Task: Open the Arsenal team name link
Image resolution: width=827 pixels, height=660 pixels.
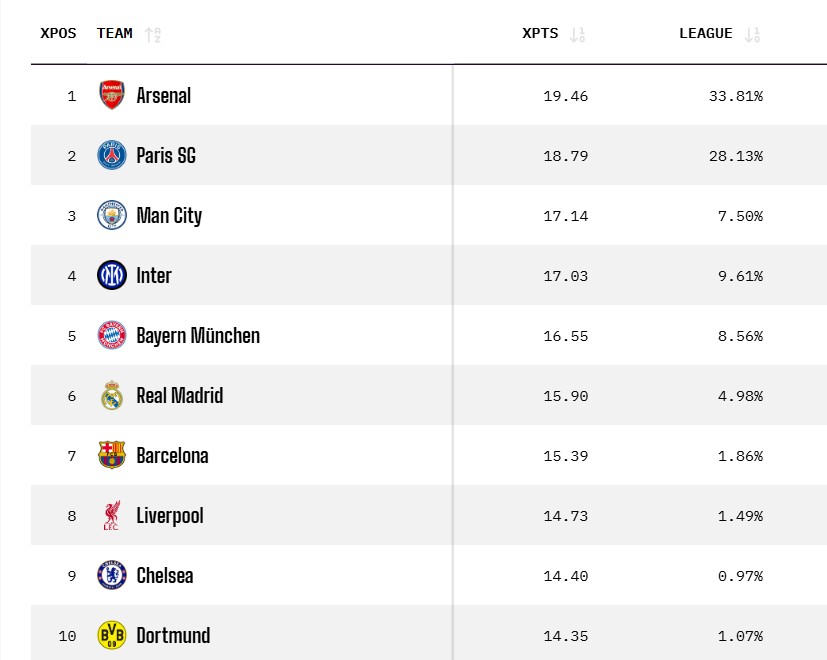Action: (x=164, y=96)
